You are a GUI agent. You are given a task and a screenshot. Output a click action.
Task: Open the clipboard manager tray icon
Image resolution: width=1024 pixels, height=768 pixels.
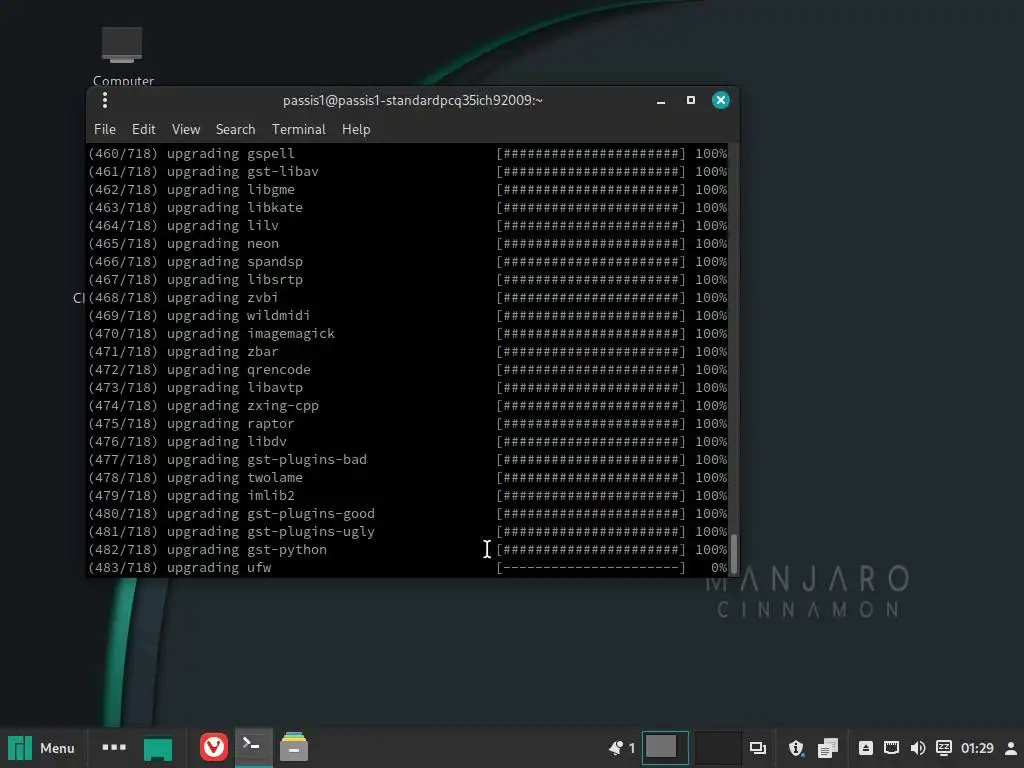(827, 748)
